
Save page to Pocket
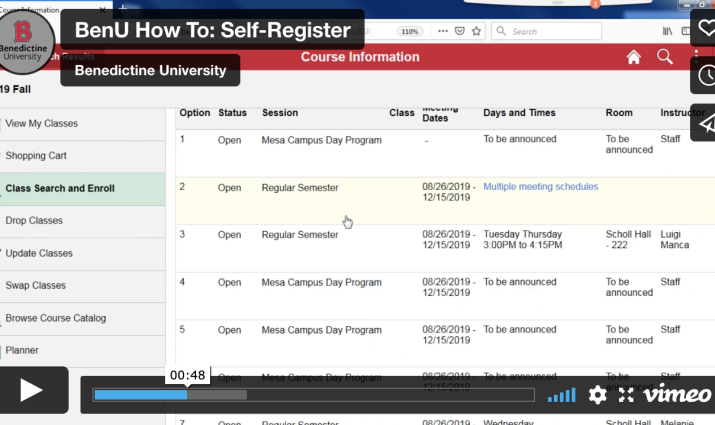tap(458, 31)
